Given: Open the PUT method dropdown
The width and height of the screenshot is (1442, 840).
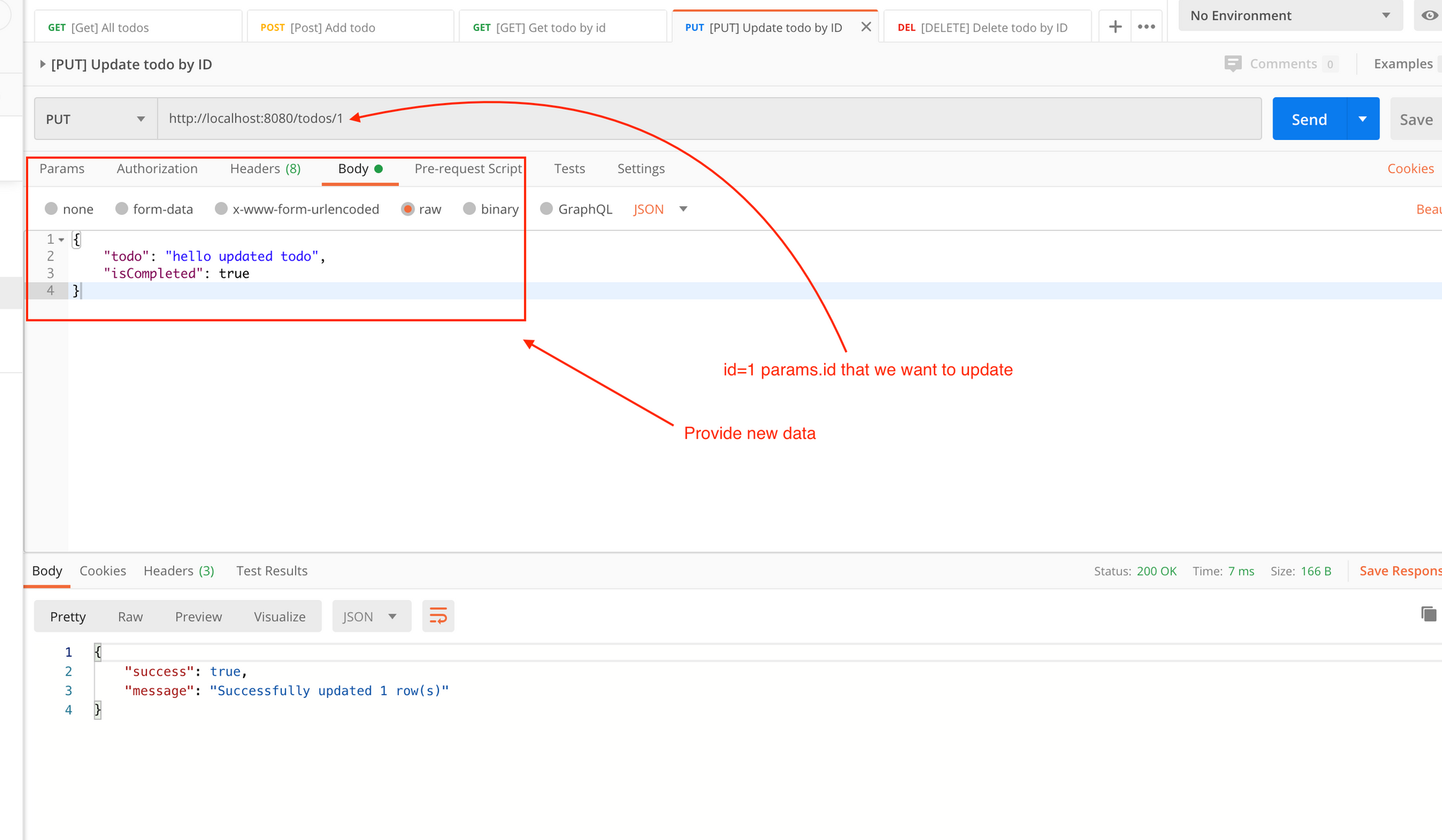Looking at the screenshot, I should tap(96, 119).
